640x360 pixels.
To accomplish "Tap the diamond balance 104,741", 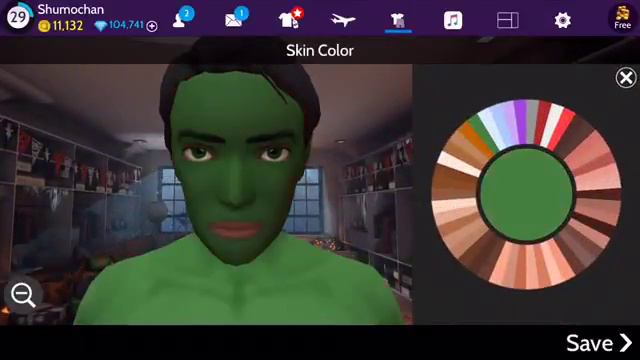I will 119,25.
